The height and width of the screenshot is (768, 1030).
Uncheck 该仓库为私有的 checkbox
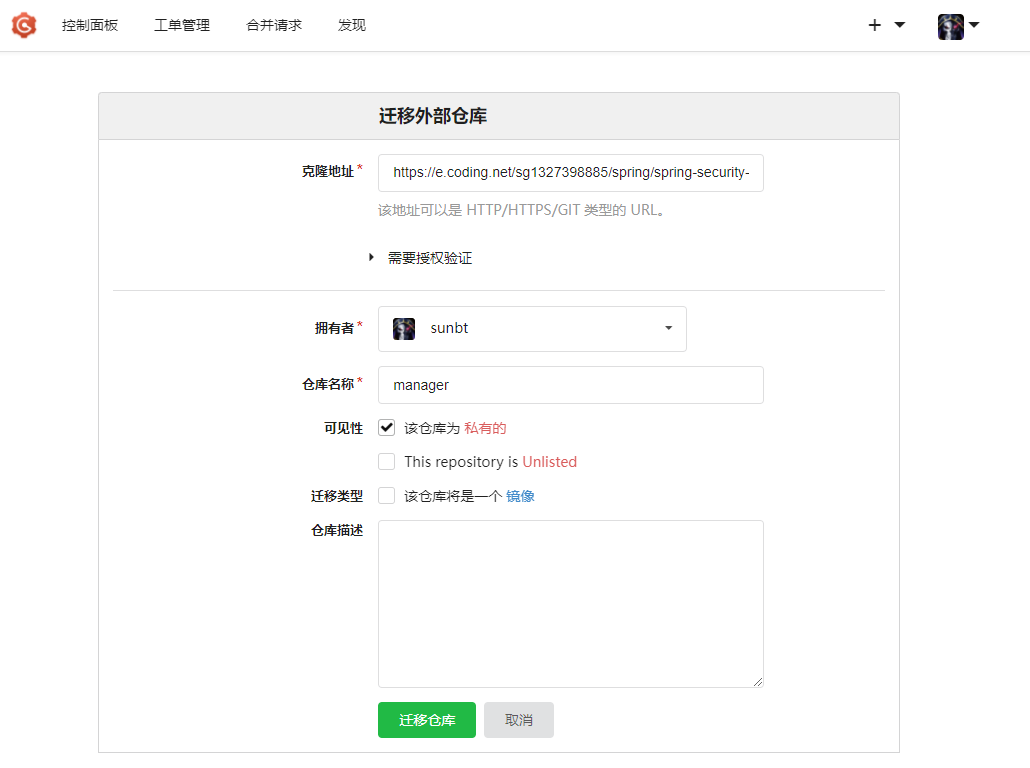pos(386,427)
